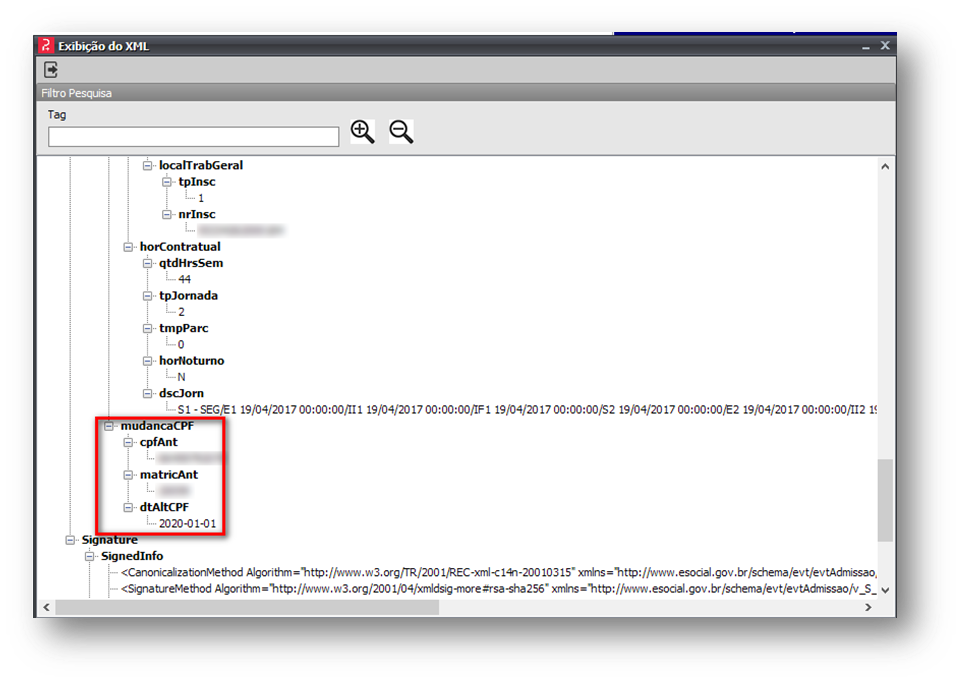This screenshot has height=683, width=962.
Task: Minimize the Exibição do XML window
Action: coord(866,46)
